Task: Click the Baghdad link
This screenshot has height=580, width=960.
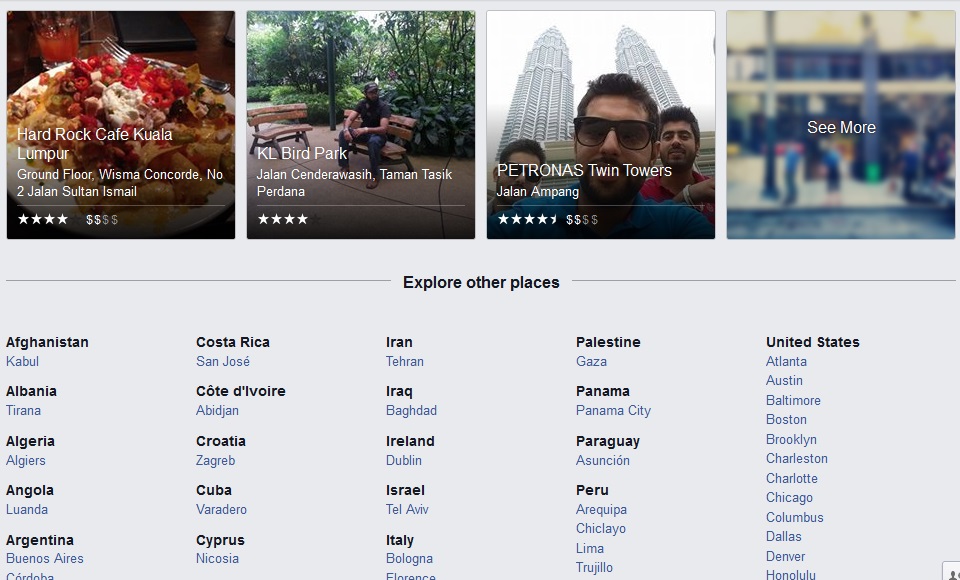Action: [411, 410]
